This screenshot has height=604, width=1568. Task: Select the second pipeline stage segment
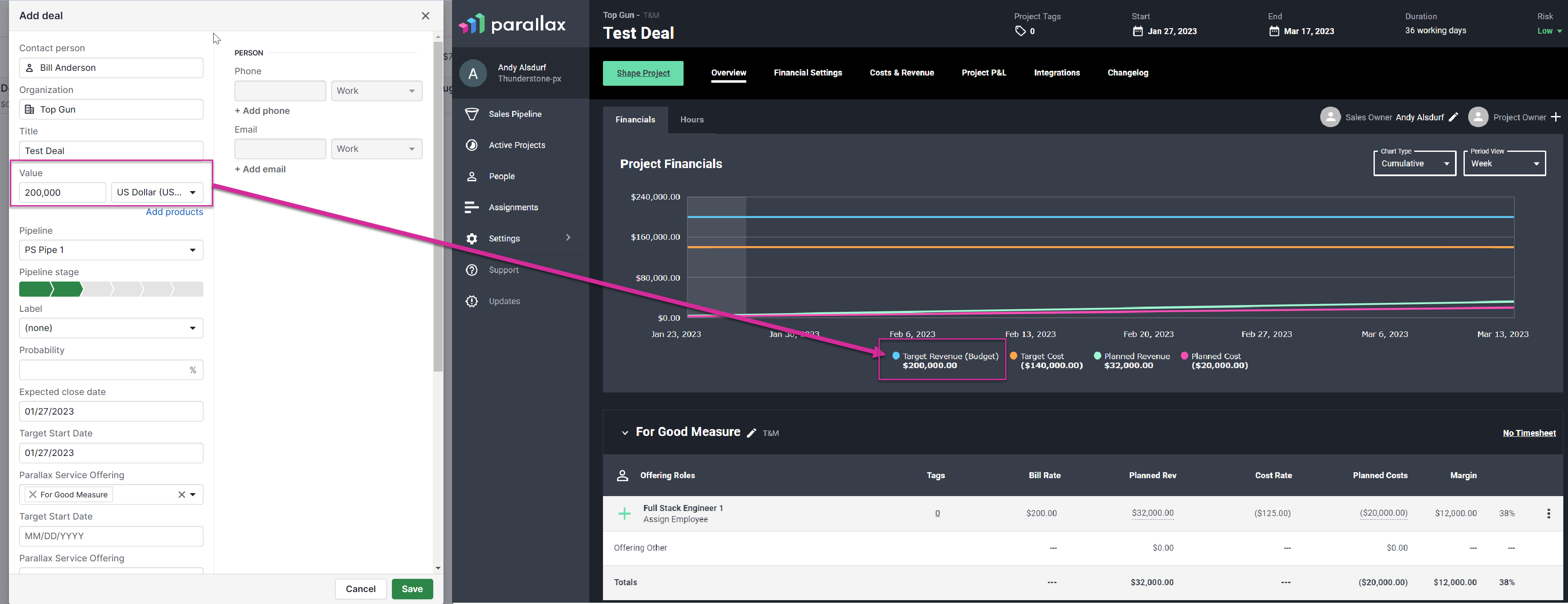click(67, 289)
